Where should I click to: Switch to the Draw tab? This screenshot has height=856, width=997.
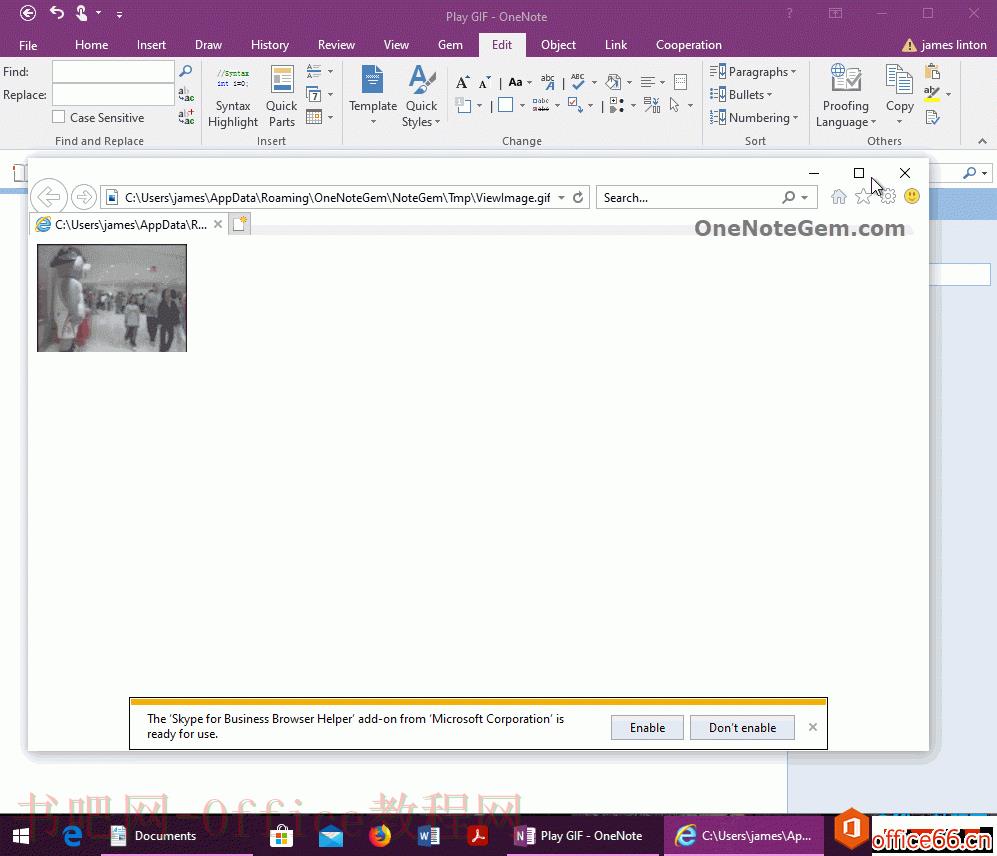coord(209,45)
